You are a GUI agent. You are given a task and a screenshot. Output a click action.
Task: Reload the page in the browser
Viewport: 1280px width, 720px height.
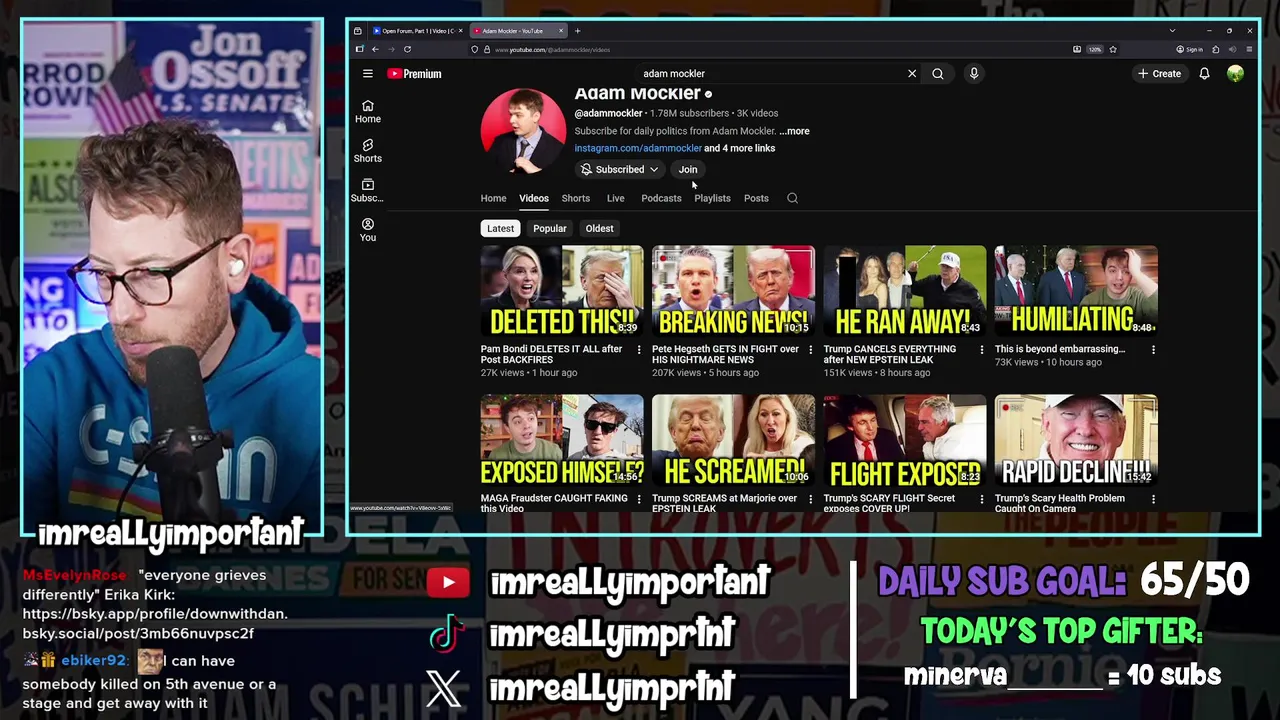click(x=407, y=49)
